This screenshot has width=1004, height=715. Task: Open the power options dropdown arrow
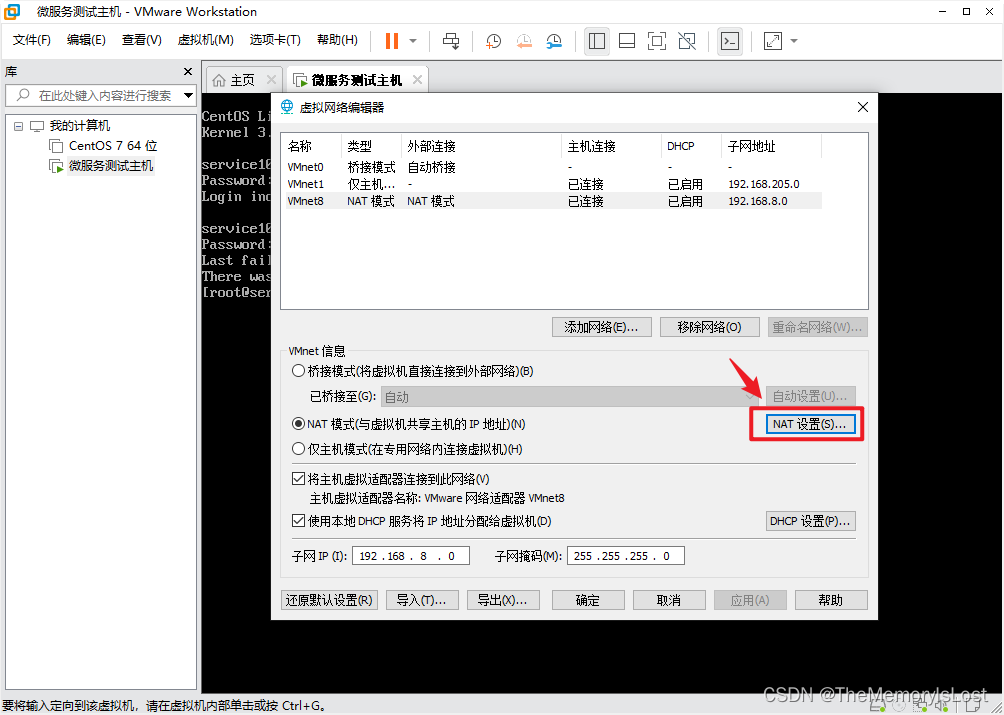pos(413,41)
